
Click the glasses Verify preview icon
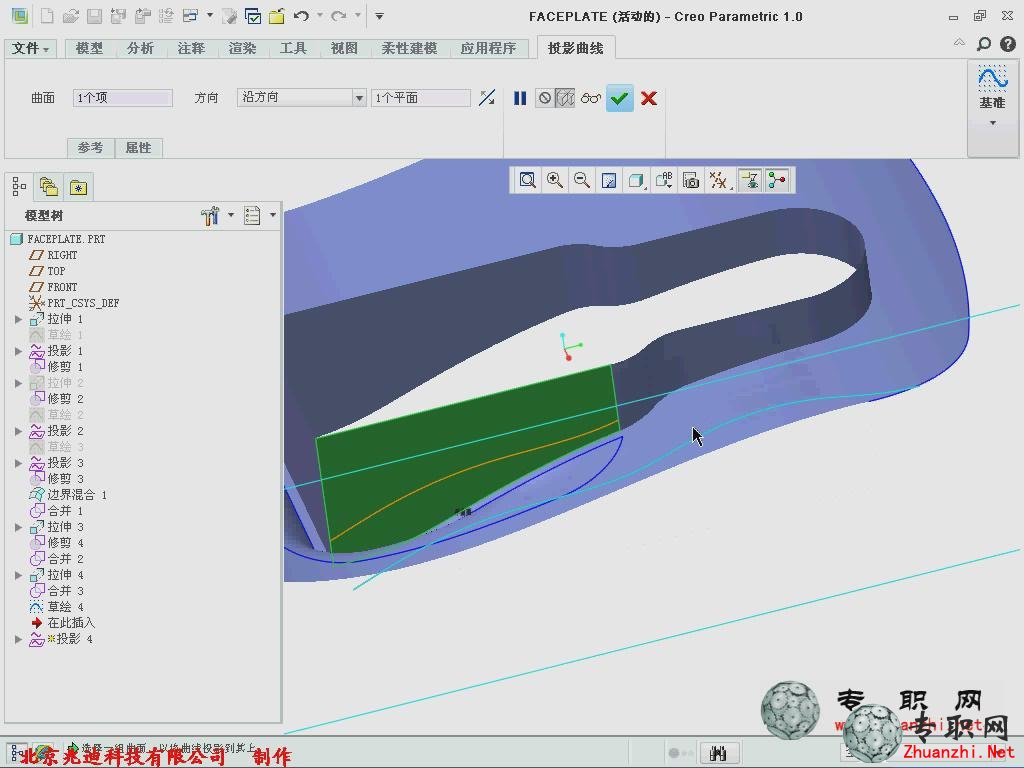pyautogui.click(x=590, y=98)
